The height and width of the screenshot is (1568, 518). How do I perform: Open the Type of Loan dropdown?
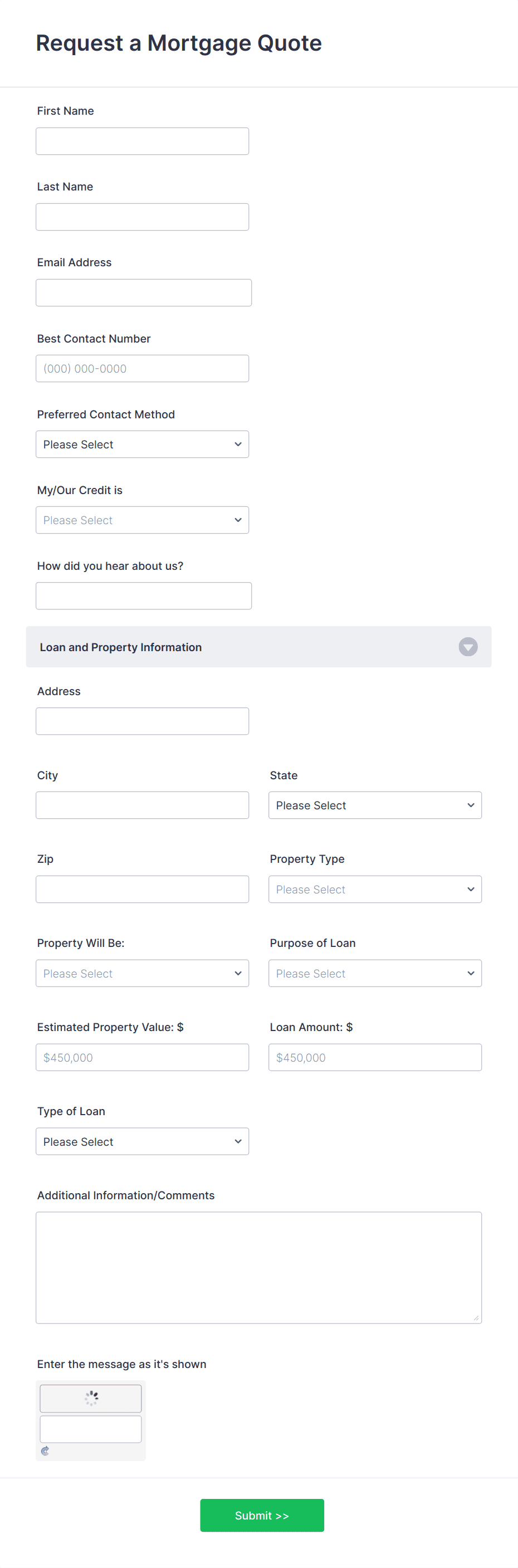pyautogui.click(x=142, y=1141)
